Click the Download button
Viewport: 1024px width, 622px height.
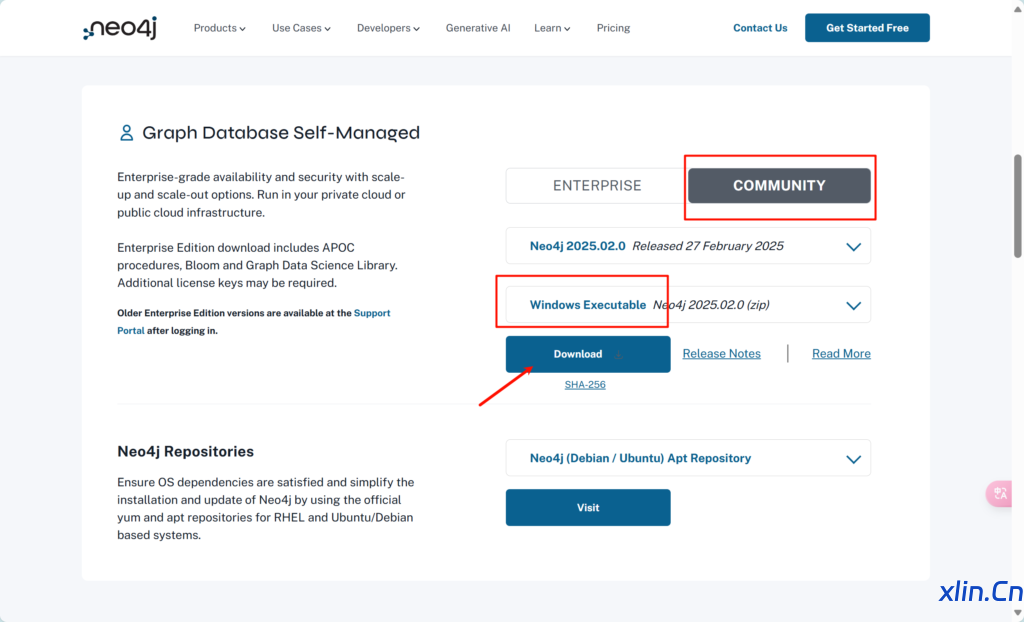[x=588, y=354]
